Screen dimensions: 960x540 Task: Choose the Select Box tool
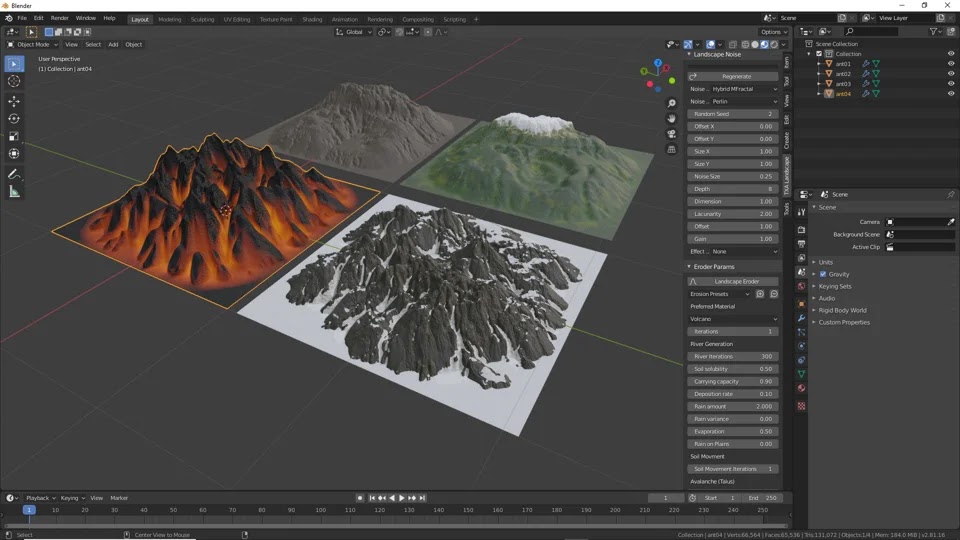click(x=14, y=64)
